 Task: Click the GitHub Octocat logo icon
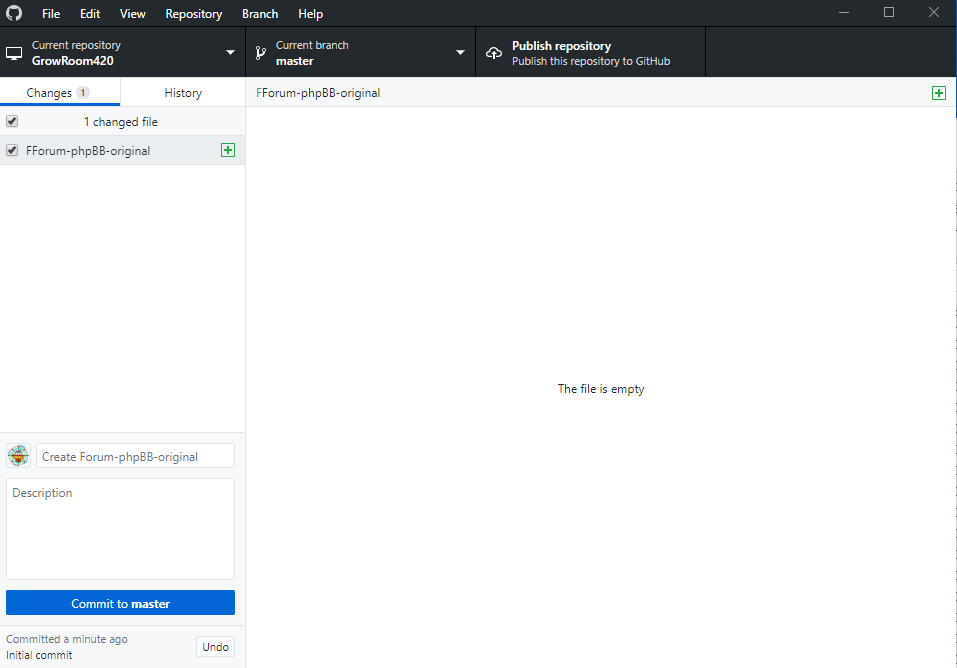(x=14, y=14)
